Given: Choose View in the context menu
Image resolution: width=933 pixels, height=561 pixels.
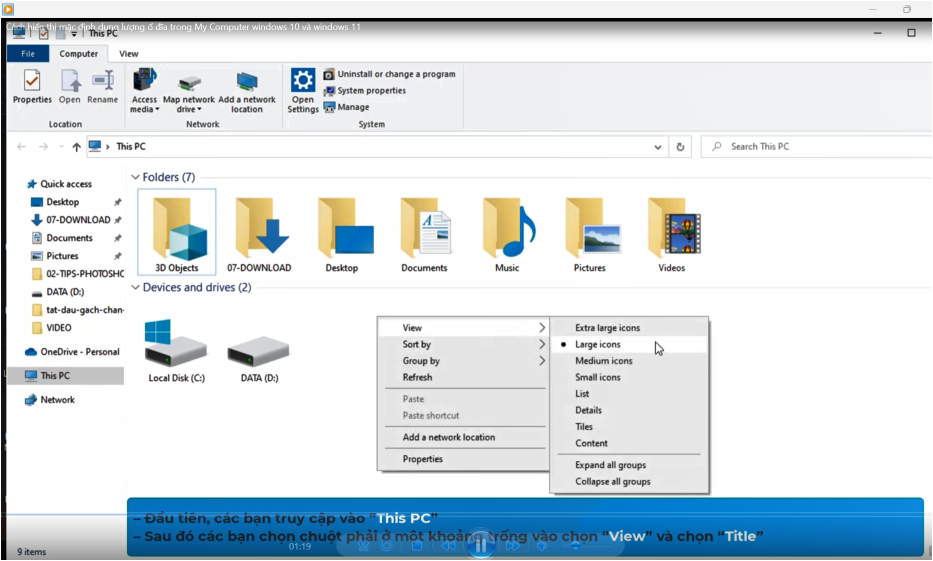Looking at the screenshot, I should tap(463, 327).
